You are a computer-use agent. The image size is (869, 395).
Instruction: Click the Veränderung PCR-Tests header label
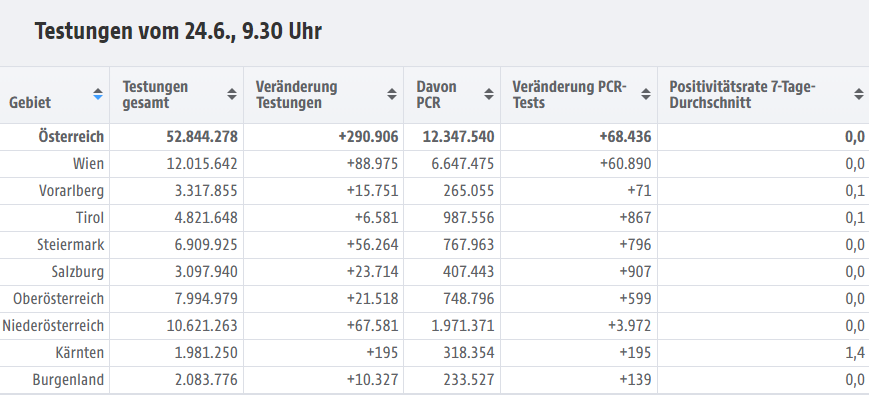pos(569,95)
